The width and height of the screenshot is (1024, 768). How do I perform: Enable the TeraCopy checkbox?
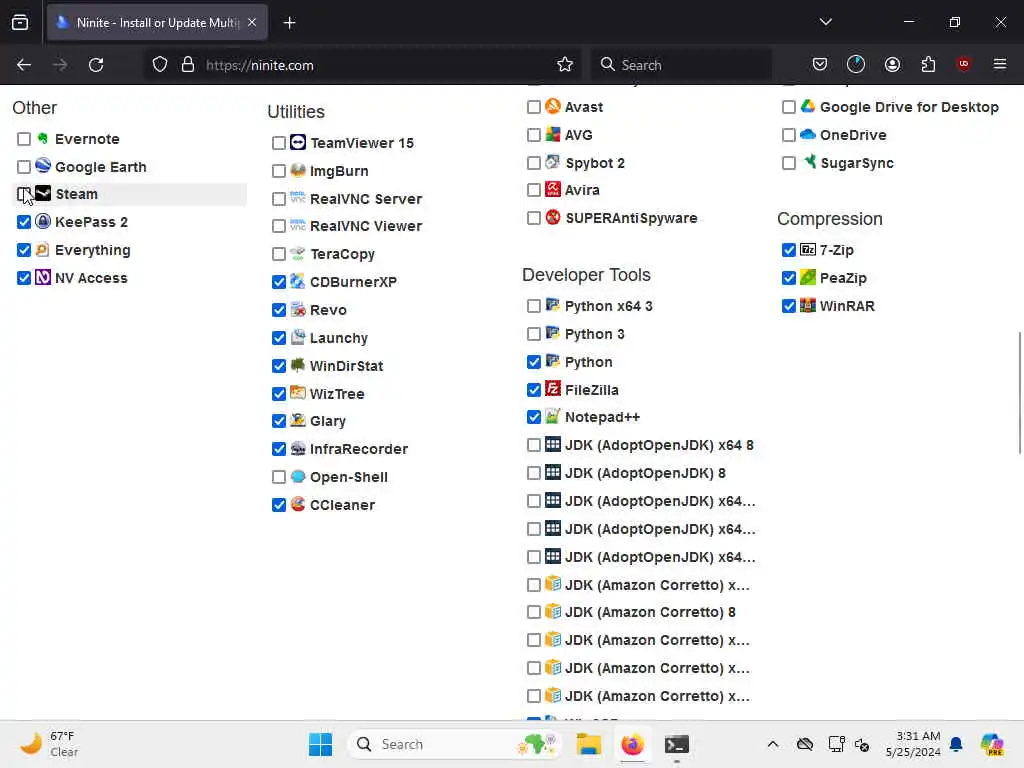279,254
